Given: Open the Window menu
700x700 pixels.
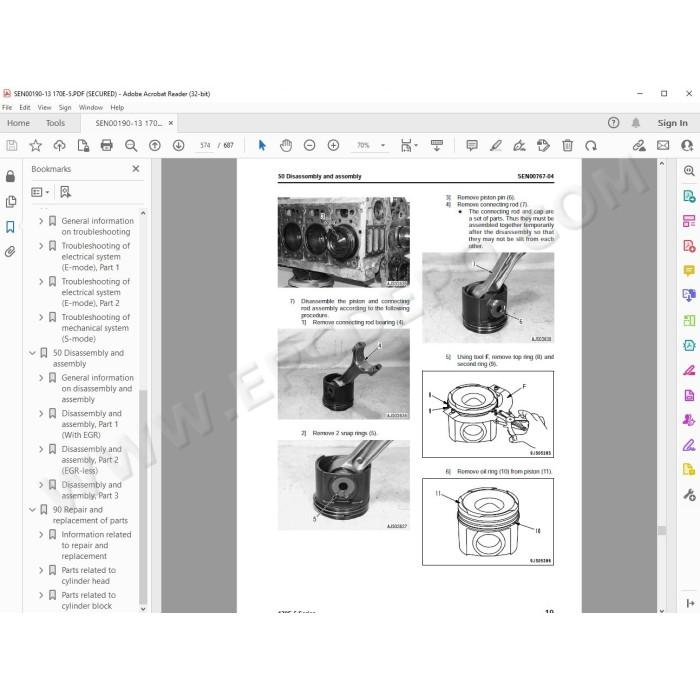Looking at the screenshot, I should 91,108.
